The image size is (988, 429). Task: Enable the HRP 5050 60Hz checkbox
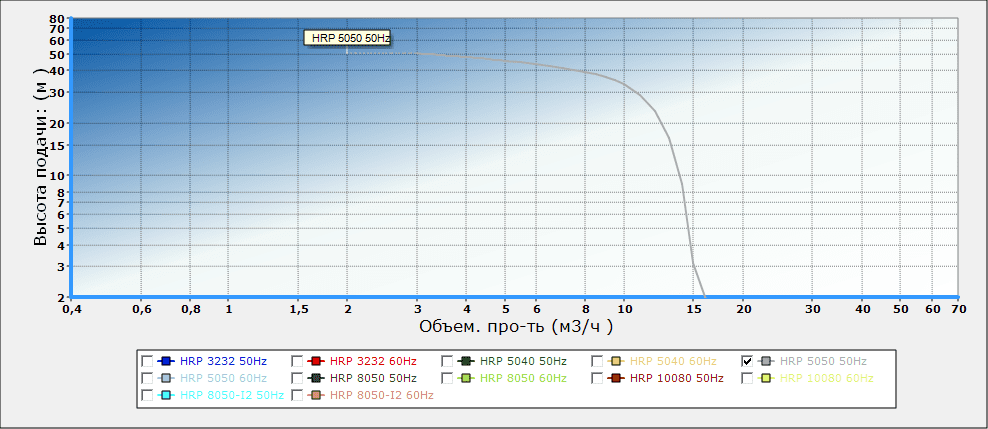pyautogui.click(x=147, y=378)
